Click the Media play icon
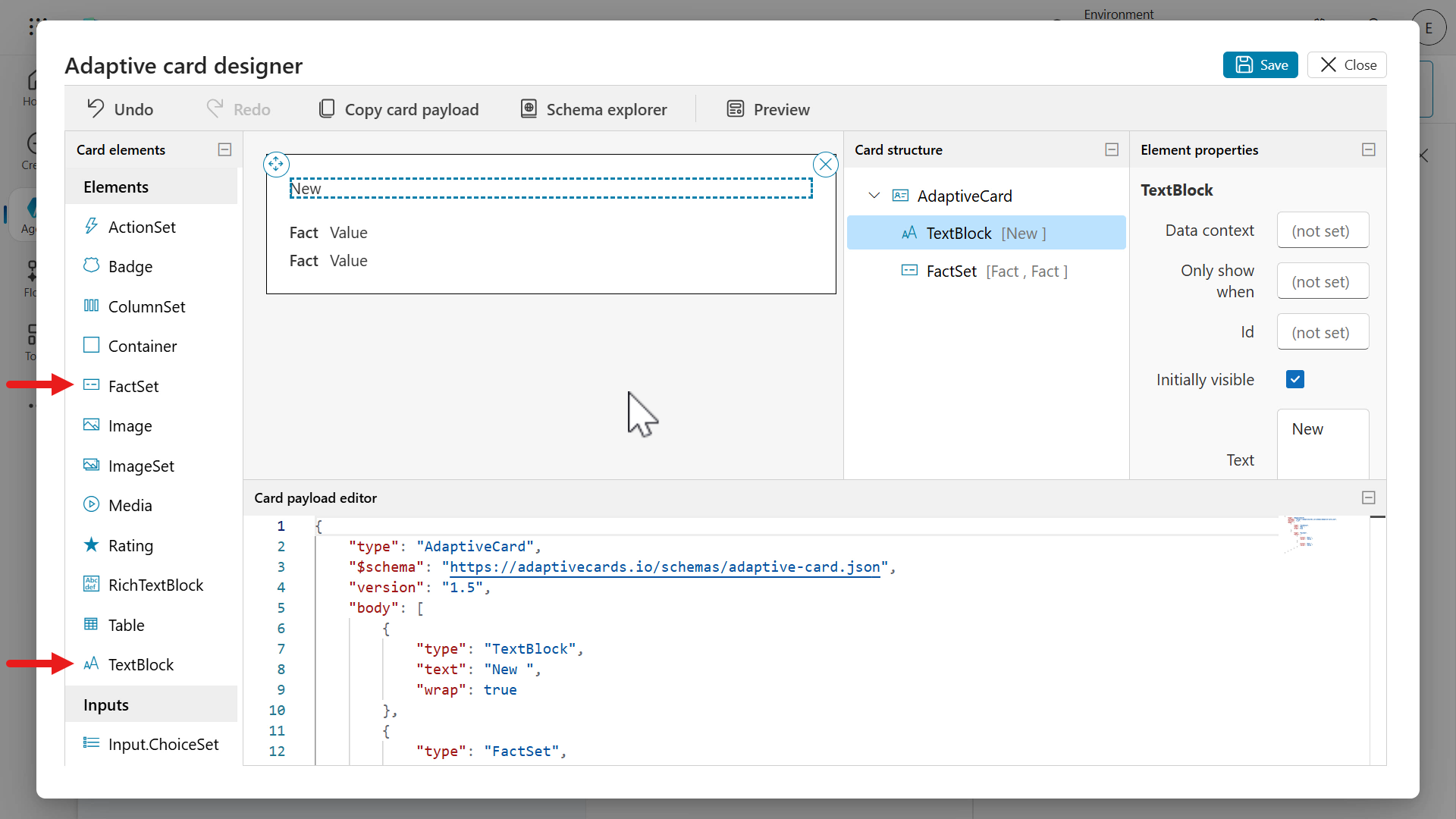The height and width of the screenshot is (819, 1456). [91, 505]
